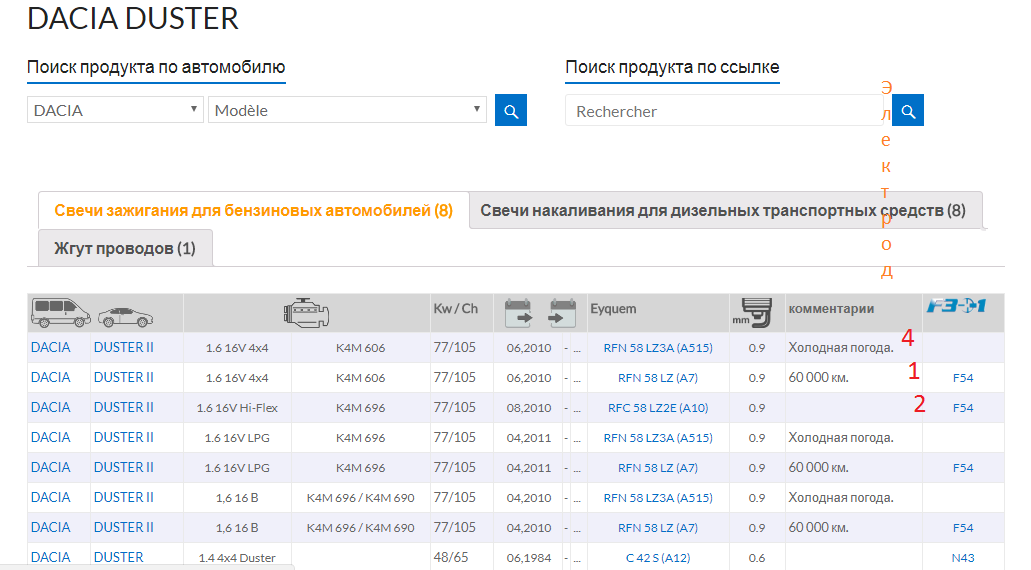Open the Жгут проводов (1) tab

(x=125, y=249)
